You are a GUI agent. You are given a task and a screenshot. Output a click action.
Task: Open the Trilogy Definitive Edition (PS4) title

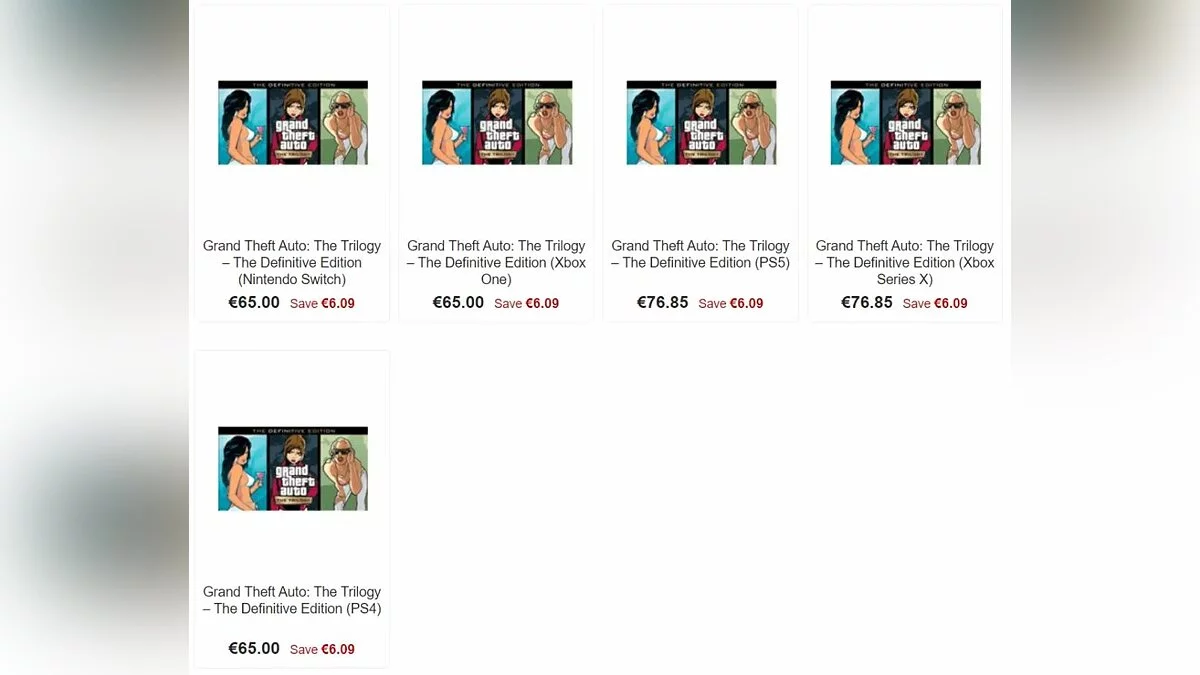(292, 600)
